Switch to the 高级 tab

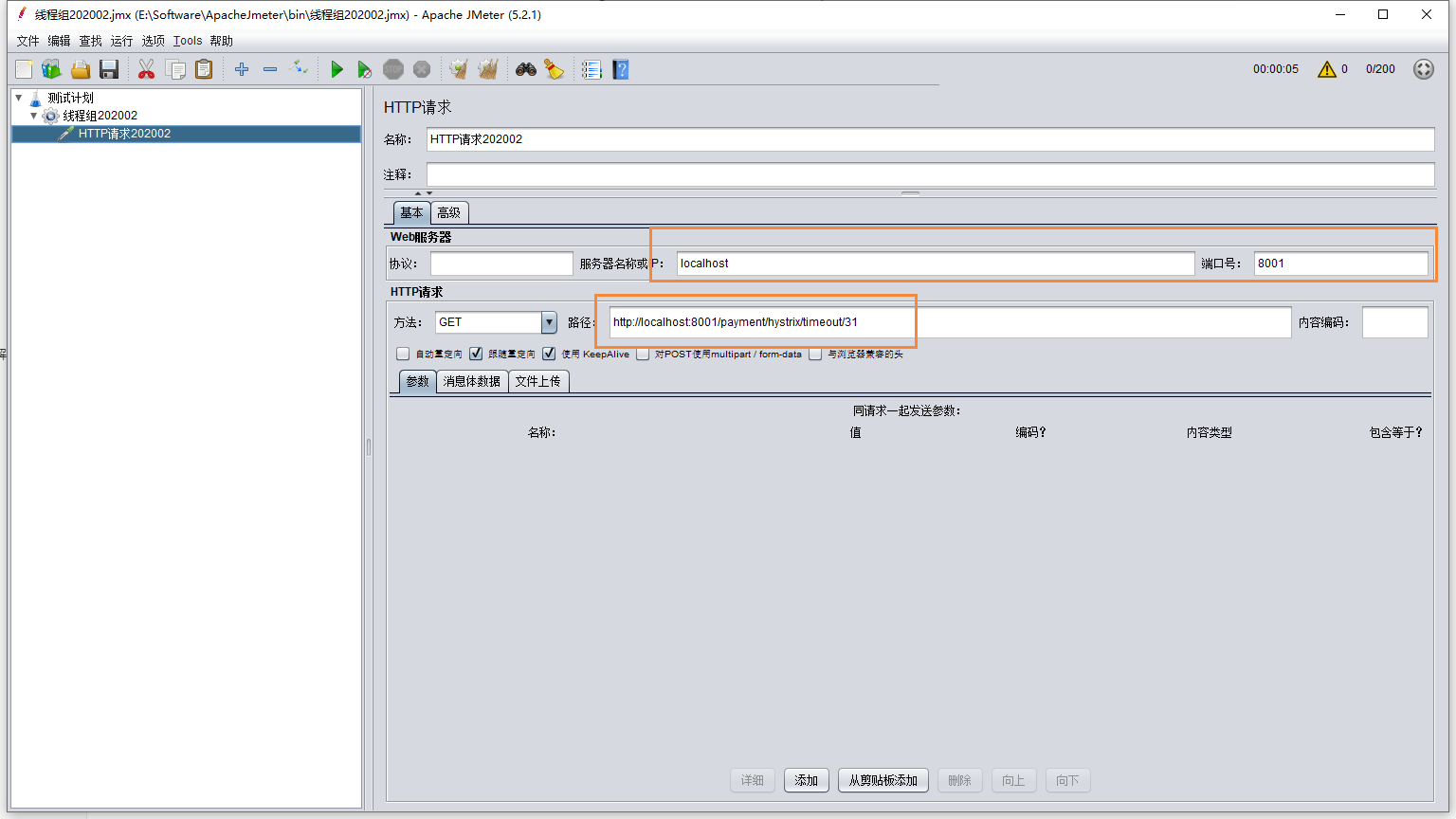pyautogui.click(x=449, y=212)
